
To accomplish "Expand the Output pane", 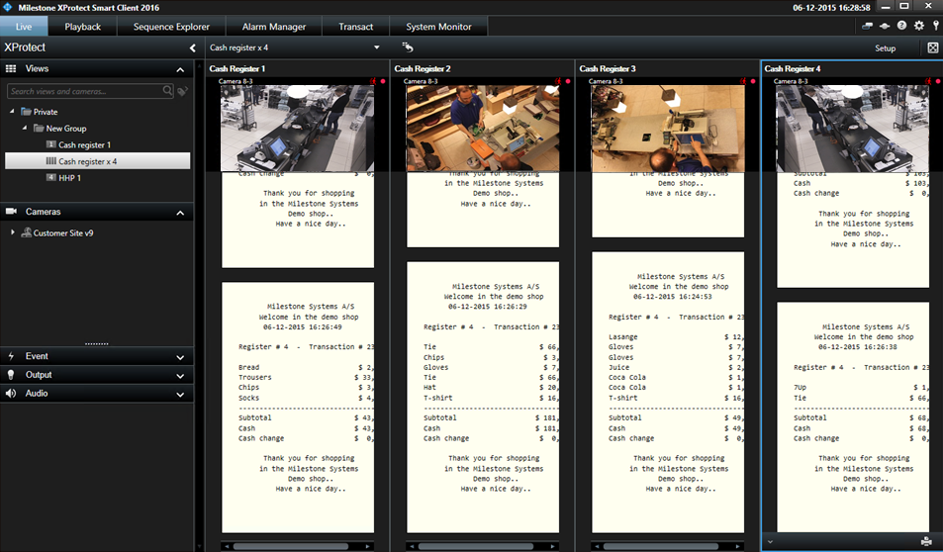I will [180, 376].
